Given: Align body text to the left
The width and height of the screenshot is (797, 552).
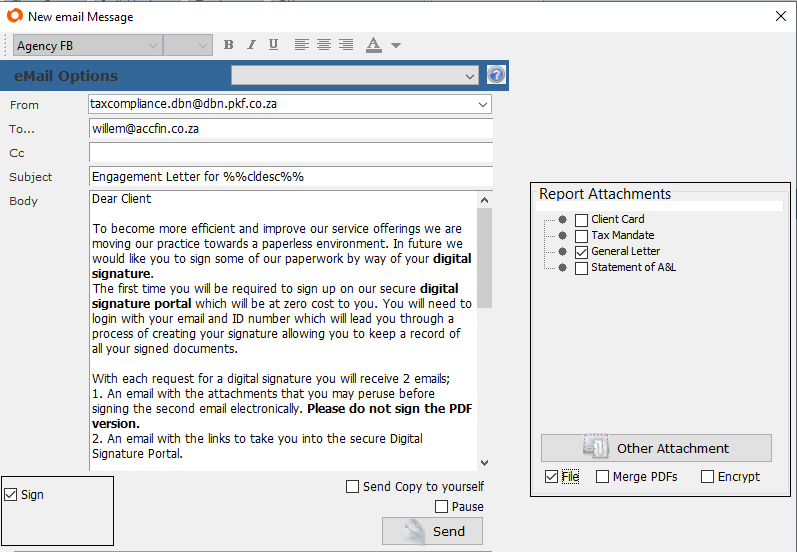Looking at the screenshot, I should coord(301,45).
